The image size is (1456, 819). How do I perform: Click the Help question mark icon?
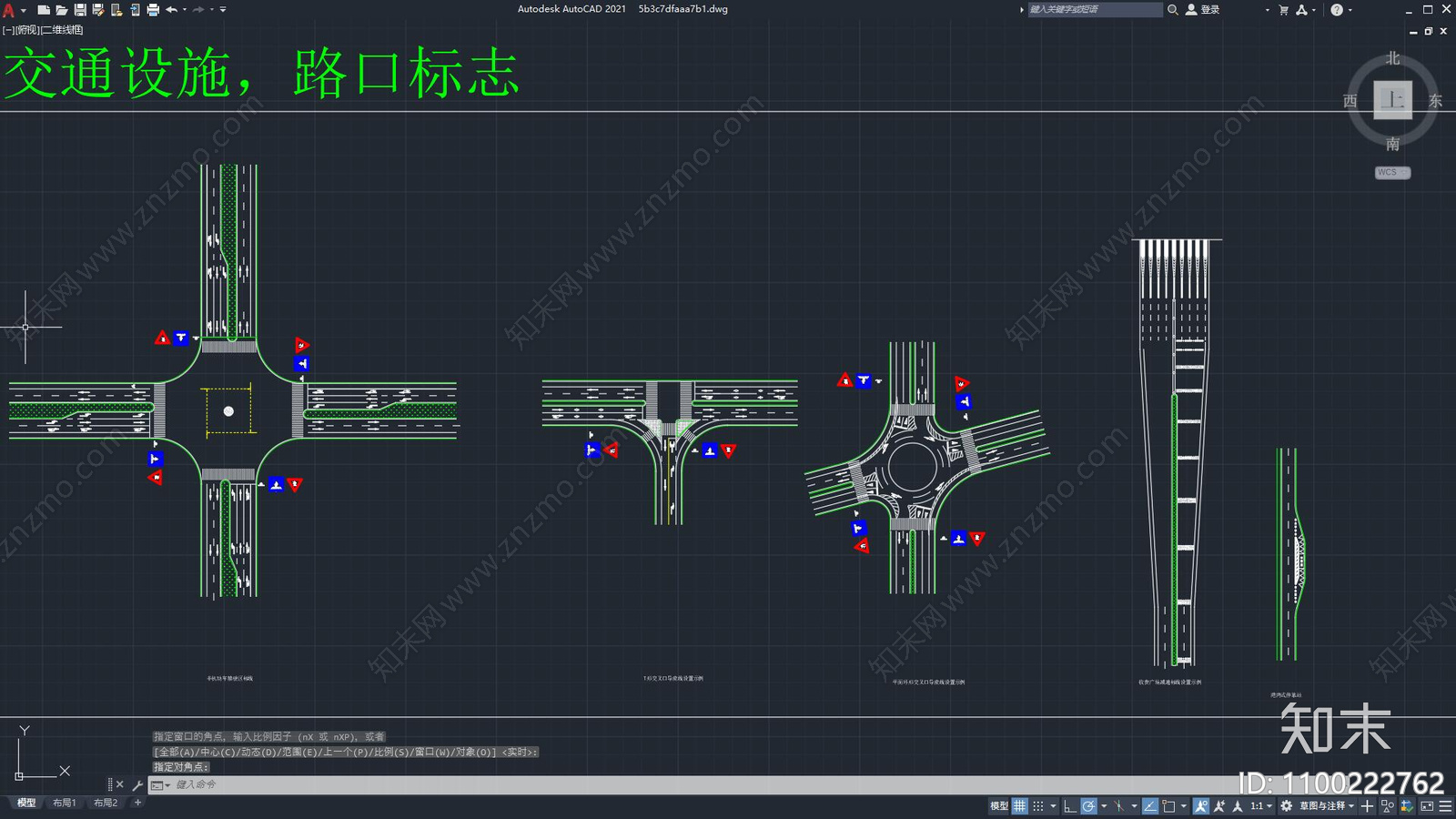pos(1337,10)
